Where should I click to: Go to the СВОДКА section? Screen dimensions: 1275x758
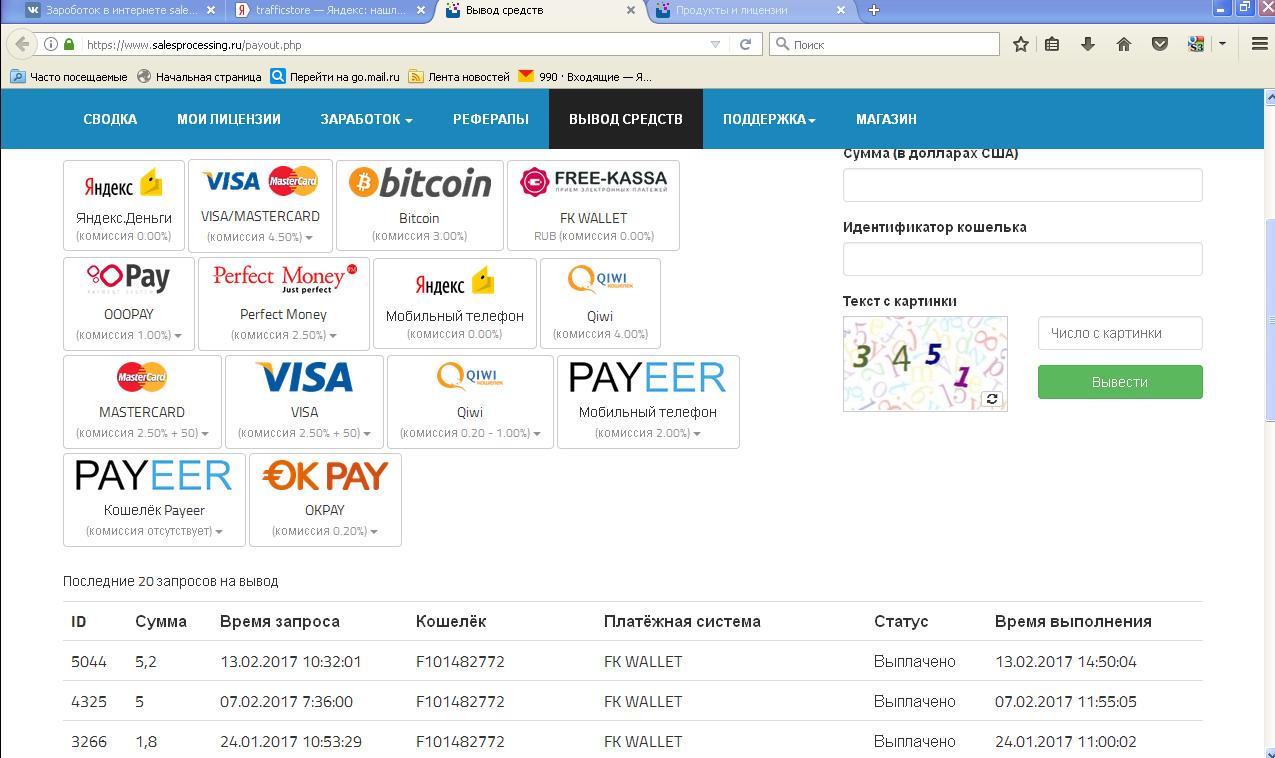[110, 119]
